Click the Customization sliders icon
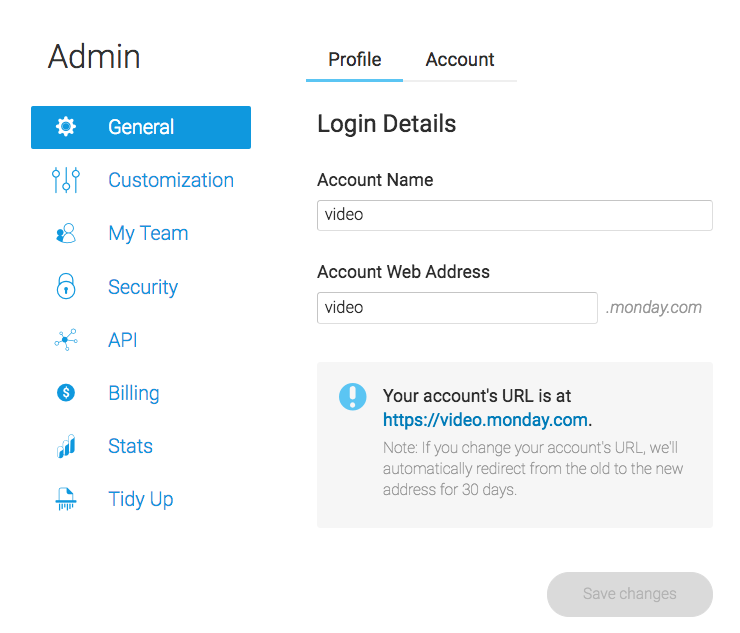 click(x=66, y=180)
